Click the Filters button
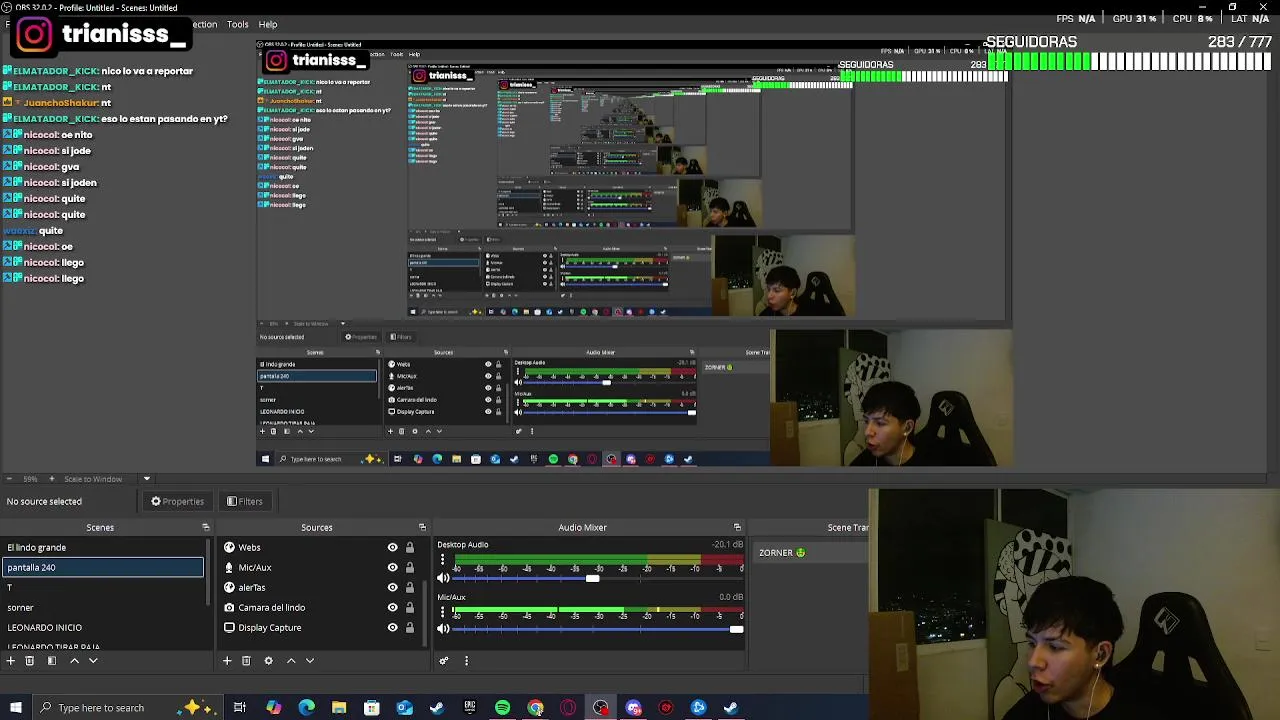The height and width of the screenshot is (720, 1280). tap(245, 502)
